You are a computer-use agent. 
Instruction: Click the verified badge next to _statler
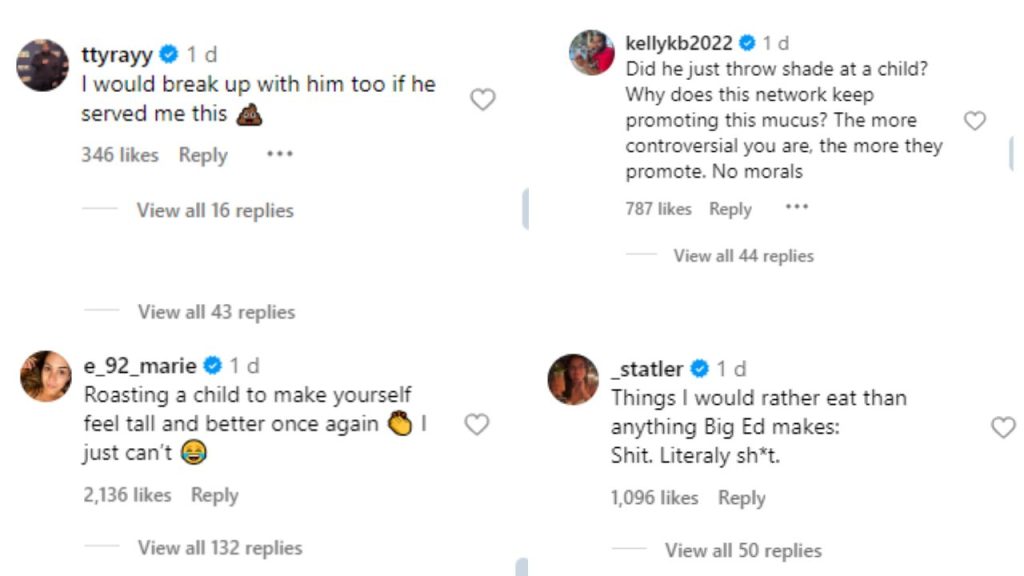point(698,368)
